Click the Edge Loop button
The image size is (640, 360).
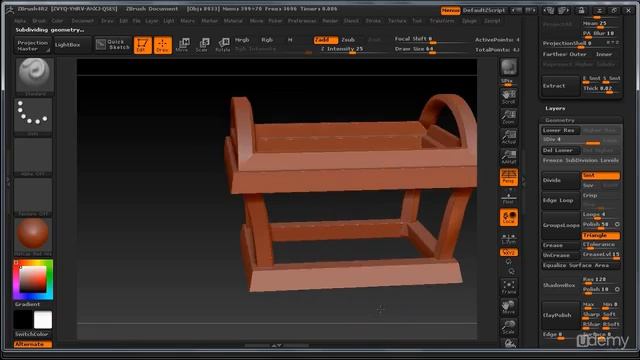pos(560,200)
